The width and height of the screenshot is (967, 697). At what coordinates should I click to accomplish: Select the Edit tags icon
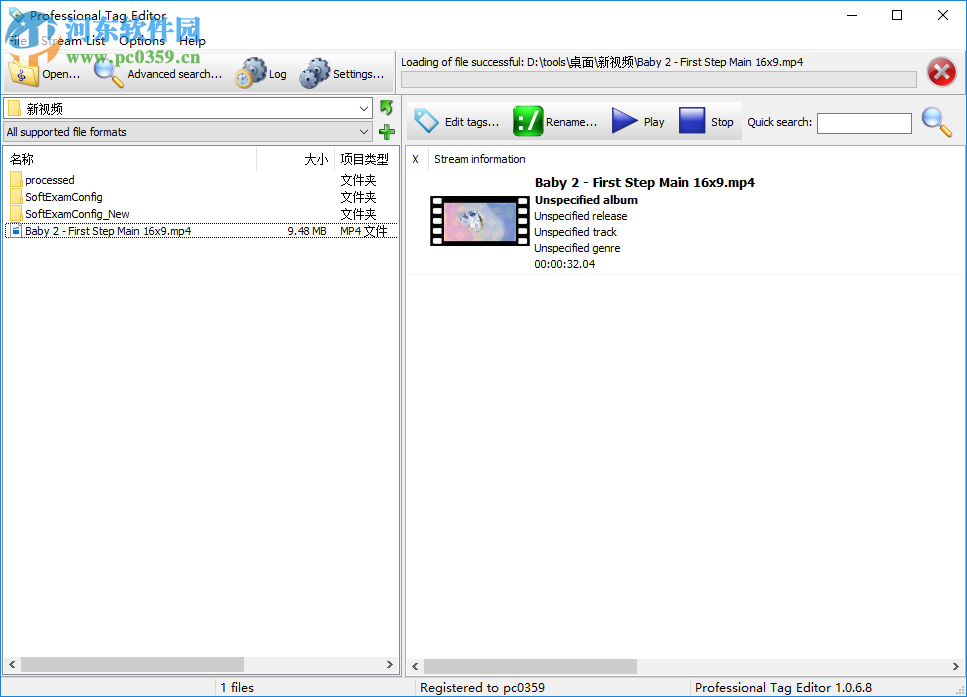point(427,121)
